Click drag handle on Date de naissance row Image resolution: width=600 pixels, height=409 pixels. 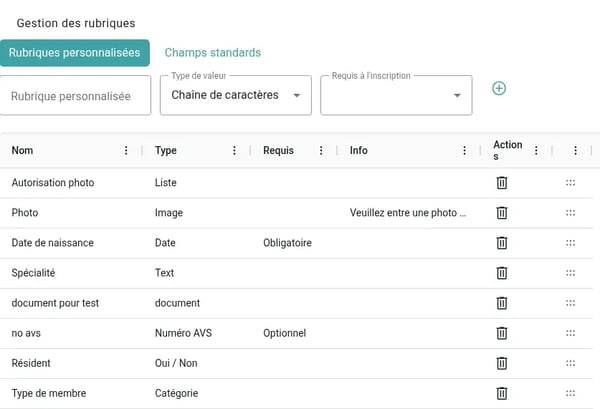[570, 243]
